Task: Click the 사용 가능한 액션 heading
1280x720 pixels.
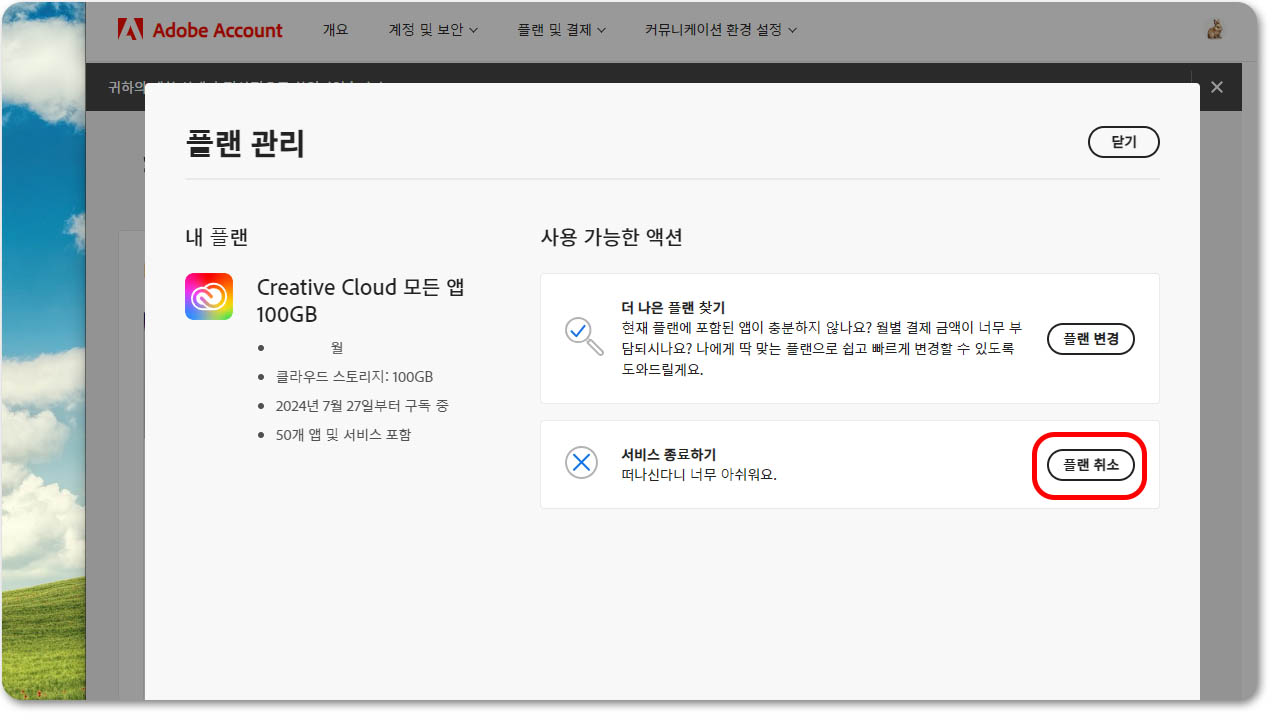Action: tap(611, 237)
